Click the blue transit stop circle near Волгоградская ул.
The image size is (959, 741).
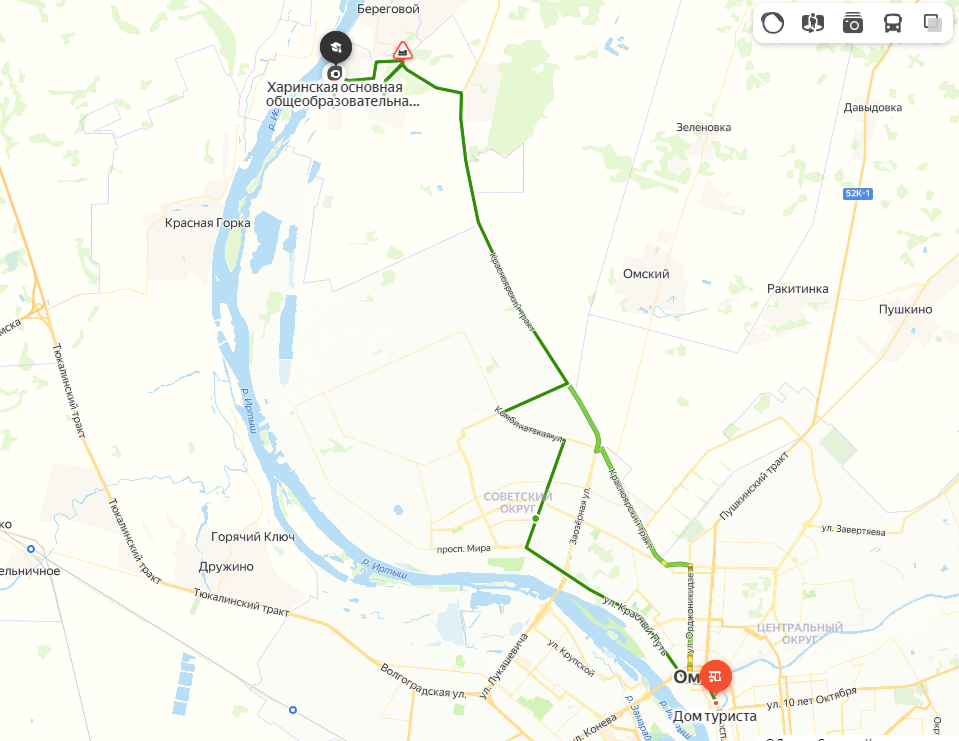[x=293, y=710]
